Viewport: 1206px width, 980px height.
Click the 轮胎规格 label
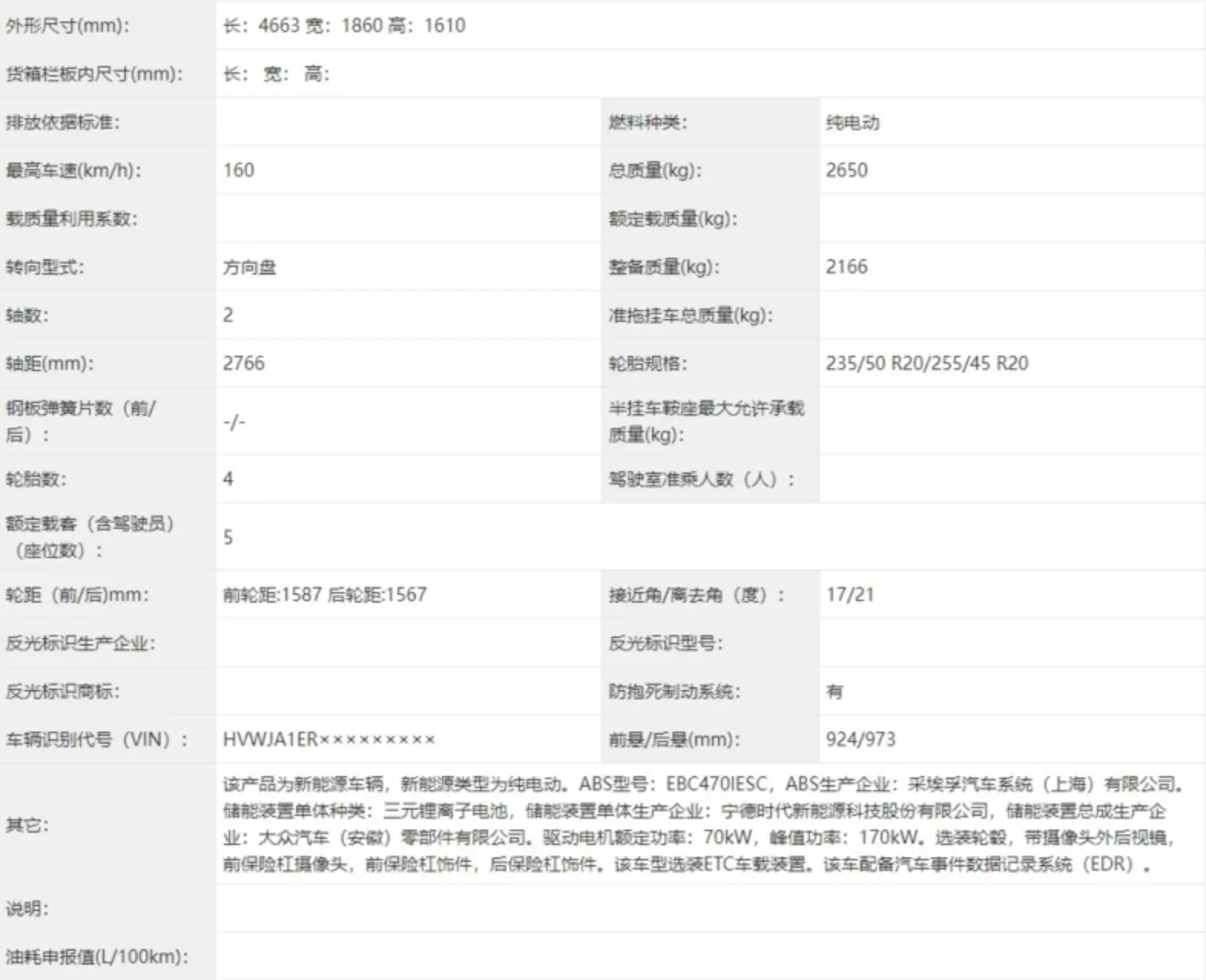(x=647, y=363)
